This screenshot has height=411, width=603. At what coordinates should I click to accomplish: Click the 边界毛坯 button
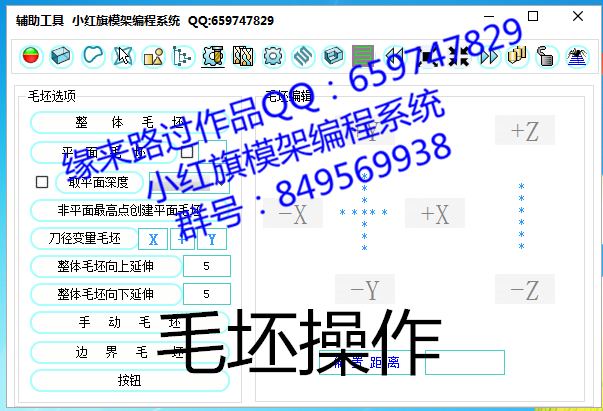click(130, 352)
